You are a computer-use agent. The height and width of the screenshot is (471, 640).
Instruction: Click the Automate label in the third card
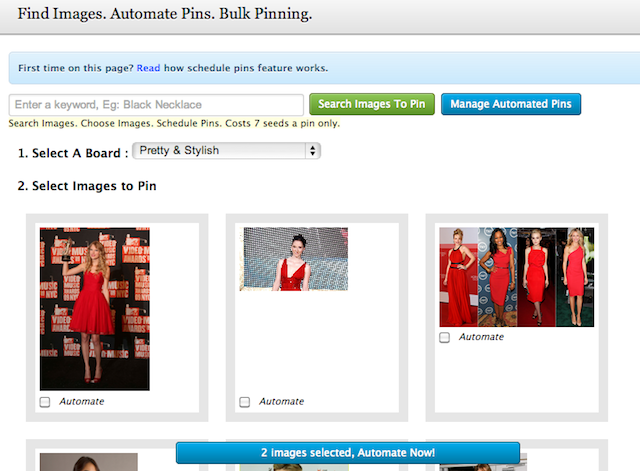[481, 337]
